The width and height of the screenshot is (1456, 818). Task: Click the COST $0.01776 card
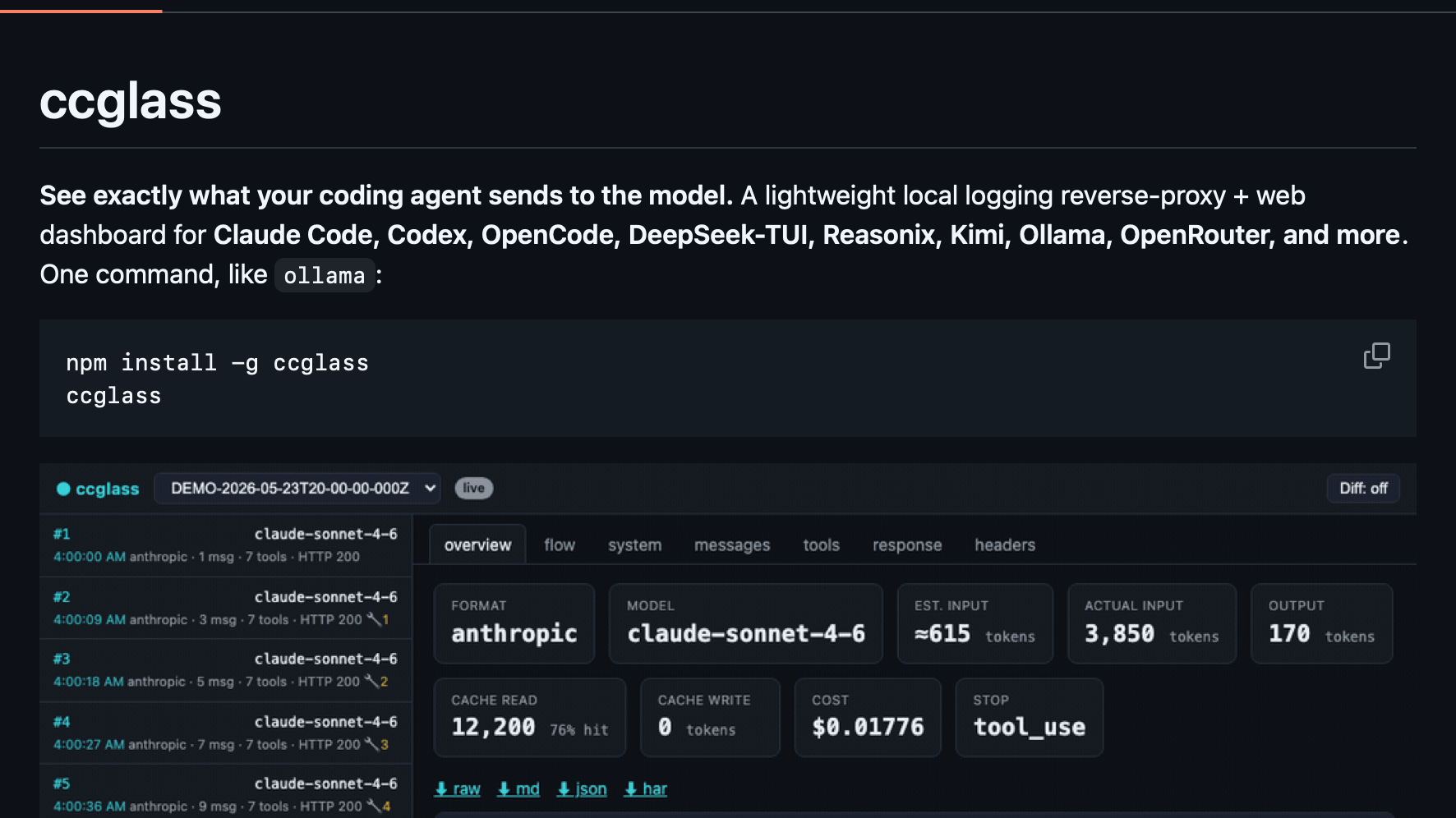(x=868, y=718)
